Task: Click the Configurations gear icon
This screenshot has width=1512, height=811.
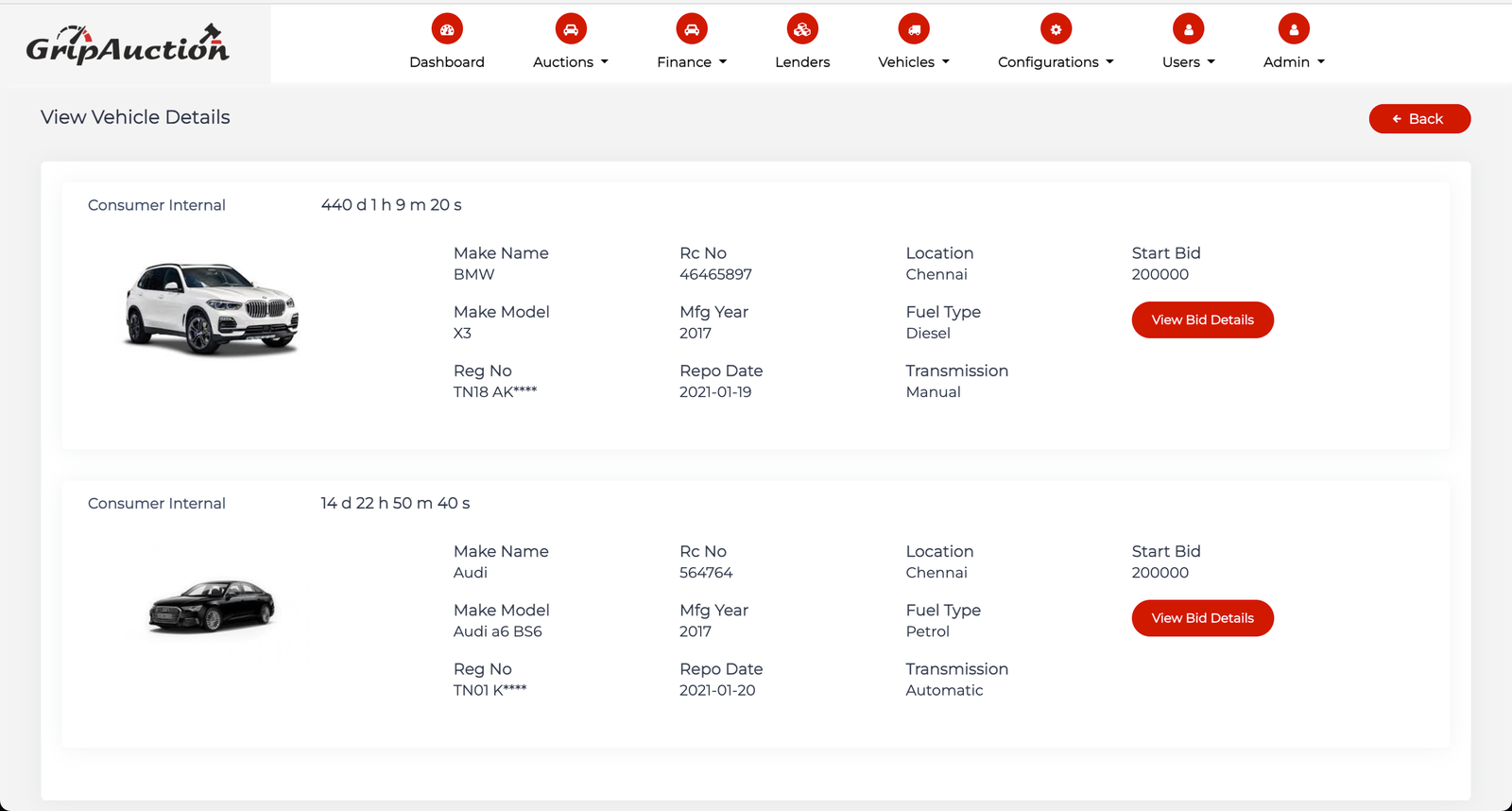Action: click(1056, 29)
